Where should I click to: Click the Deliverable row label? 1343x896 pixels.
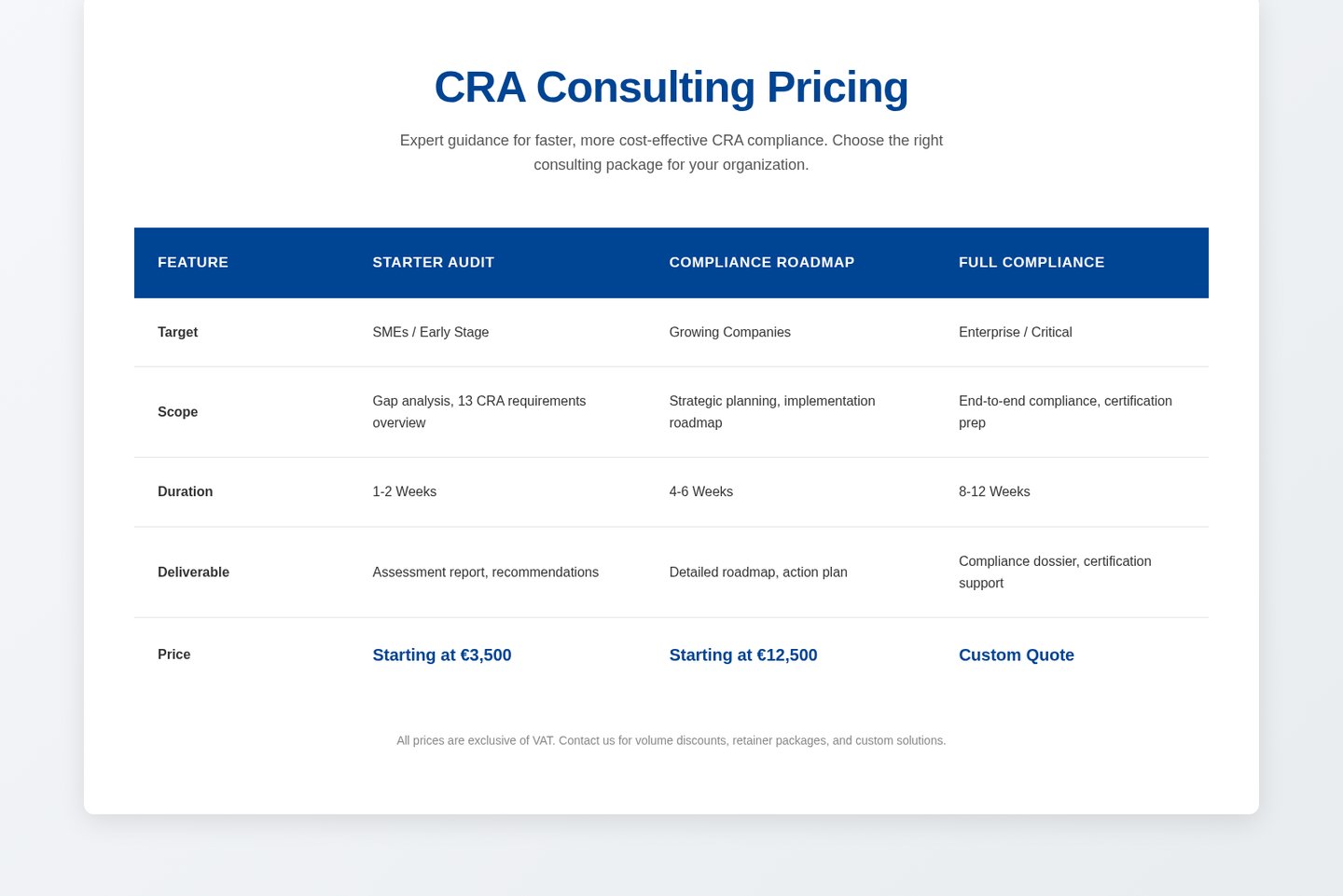coord(193,572)
